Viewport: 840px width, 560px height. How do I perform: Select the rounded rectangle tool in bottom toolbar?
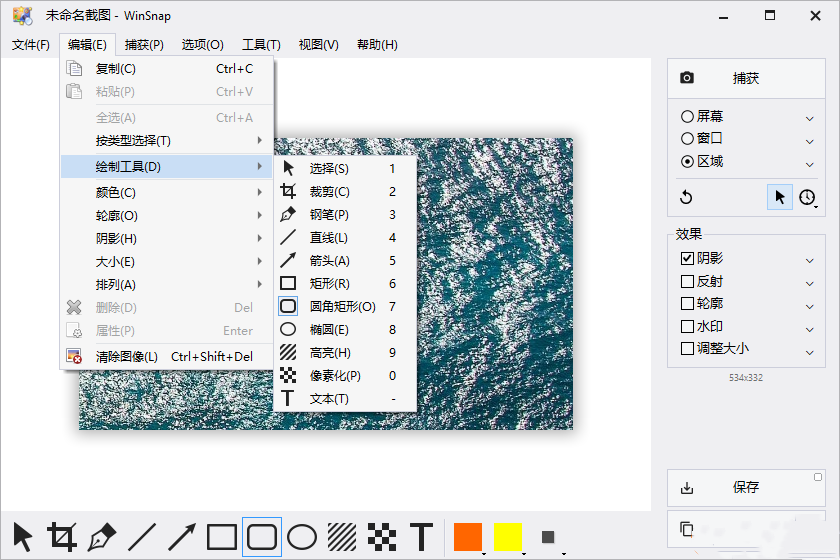(x=262, y=537)
